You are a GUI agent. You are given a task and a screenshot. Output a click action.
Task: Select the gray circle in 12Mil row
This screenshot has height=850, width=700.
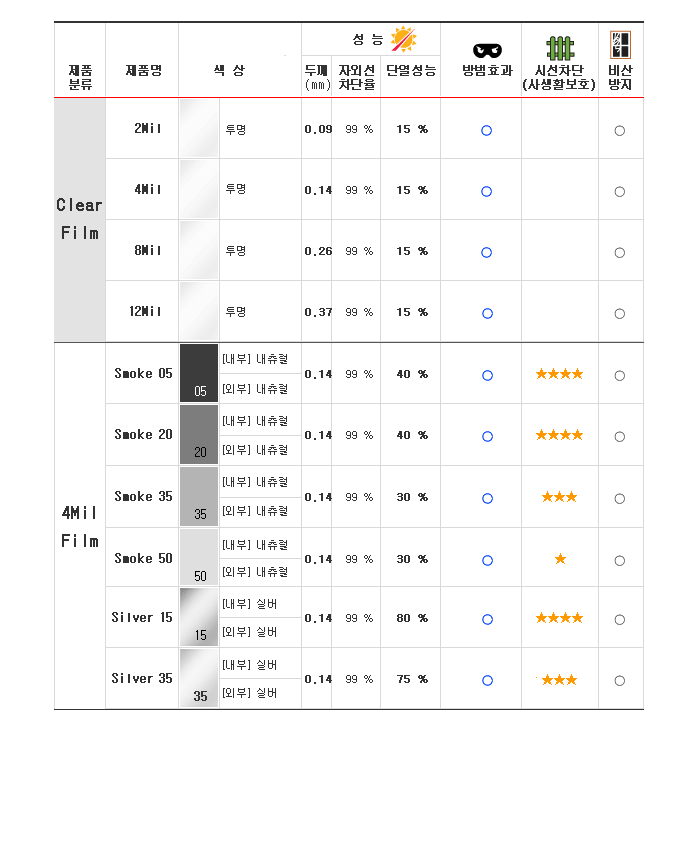click(x=620, y=314)
